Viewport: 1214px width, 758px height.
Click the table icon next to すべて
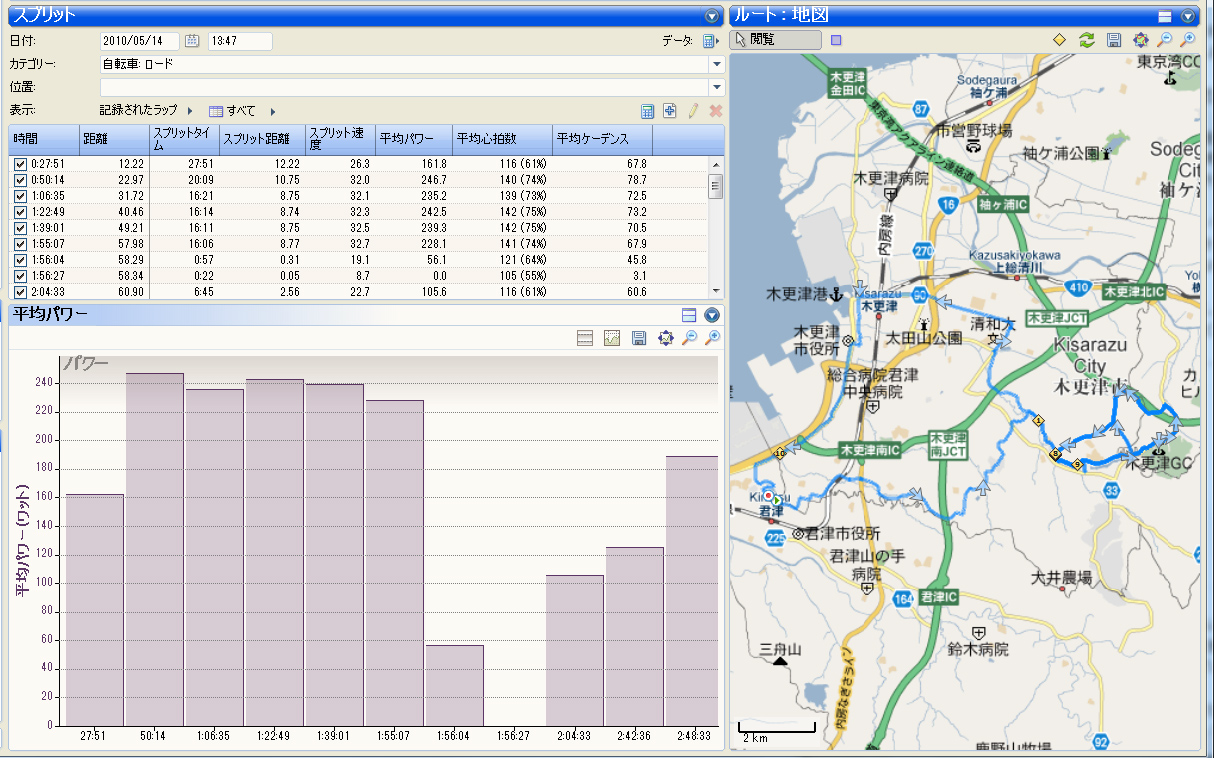[215, 111]
